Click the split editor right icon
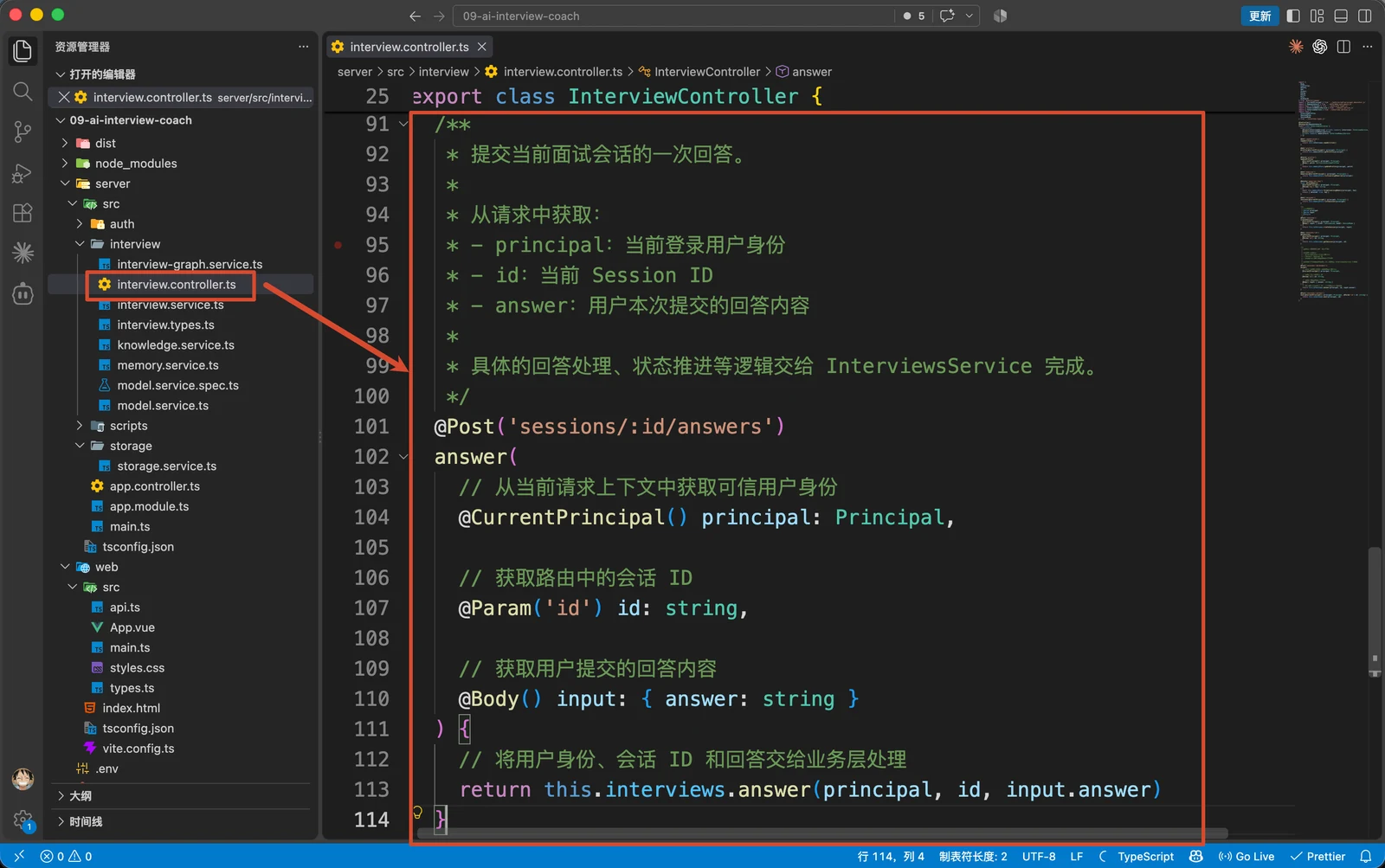The width and height of the screenshot is (1385, 868). coord(1343,47)
